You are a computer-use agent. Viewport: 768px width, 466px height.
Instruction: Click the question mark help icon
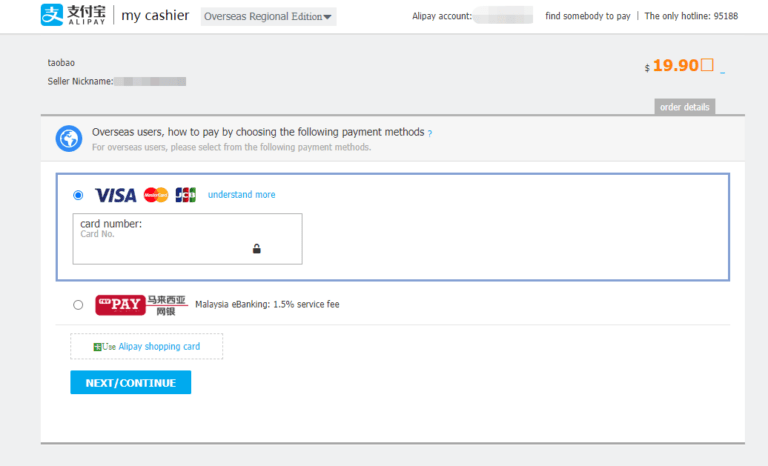point(430,133)
